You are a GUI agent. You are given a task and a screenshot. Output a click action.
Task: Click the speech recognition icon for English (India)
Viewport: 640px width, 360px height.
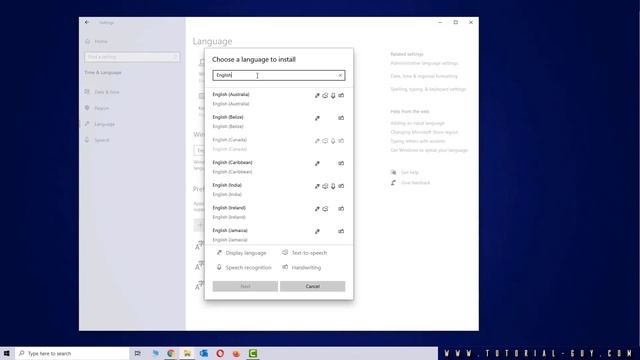tap(333, 186)
